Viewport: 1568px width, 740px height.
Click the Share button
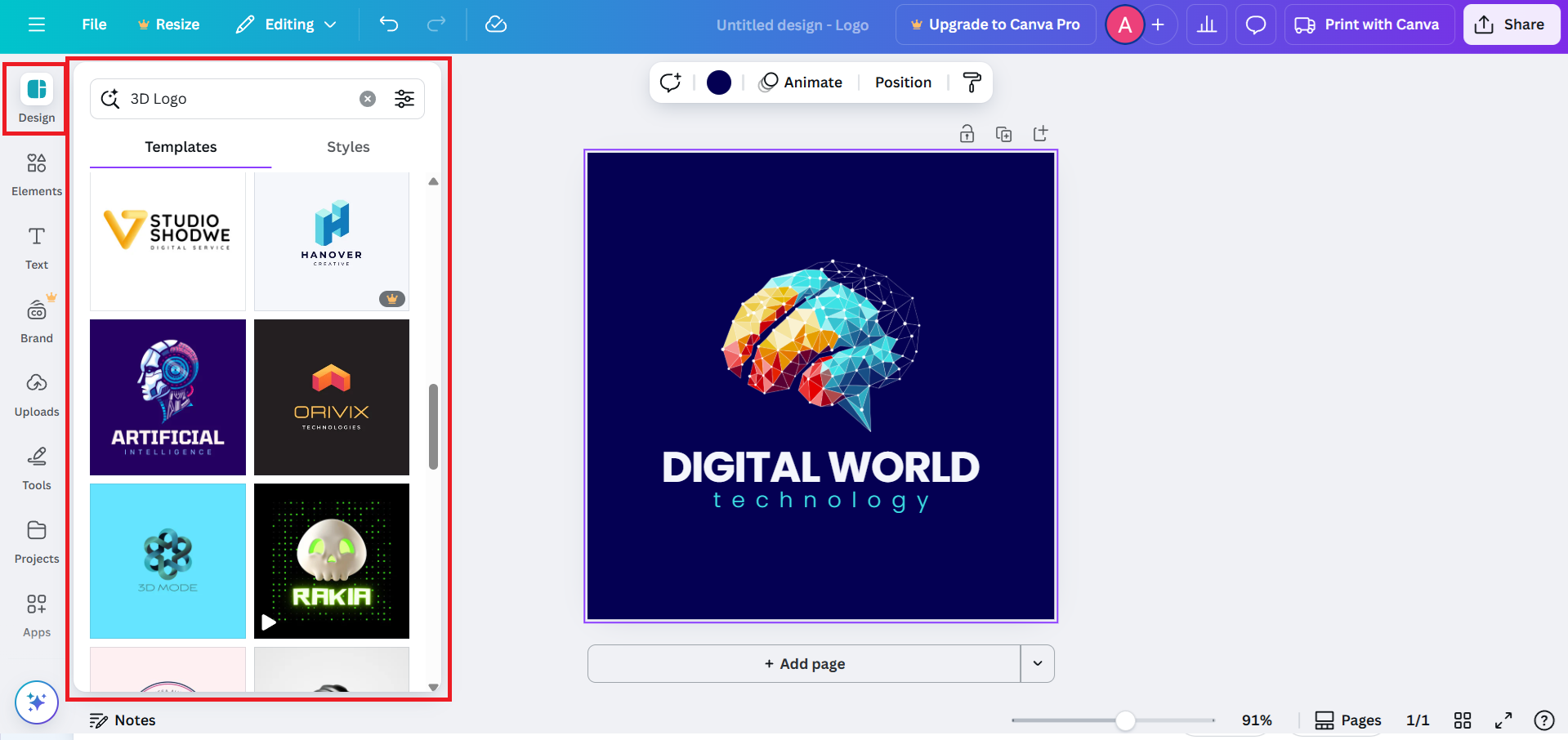point(1511,24)
